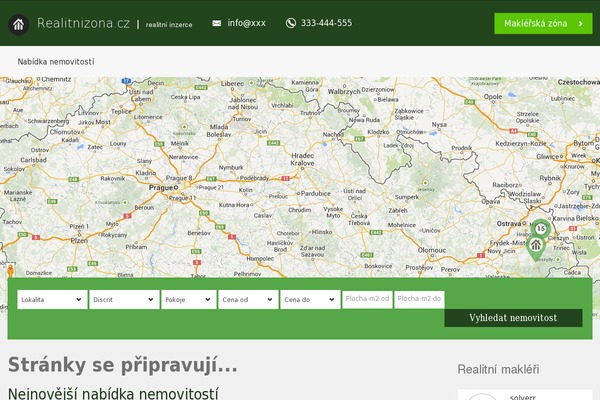600x400 pixels.
Task: Click the phone handset icon
Action: 291,23
